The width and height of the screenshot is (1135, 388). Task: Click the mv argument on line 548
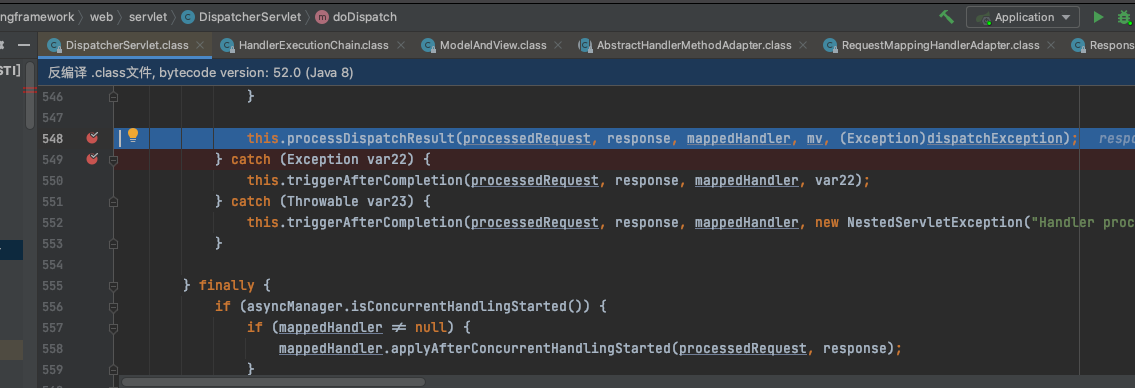point(814,138)
